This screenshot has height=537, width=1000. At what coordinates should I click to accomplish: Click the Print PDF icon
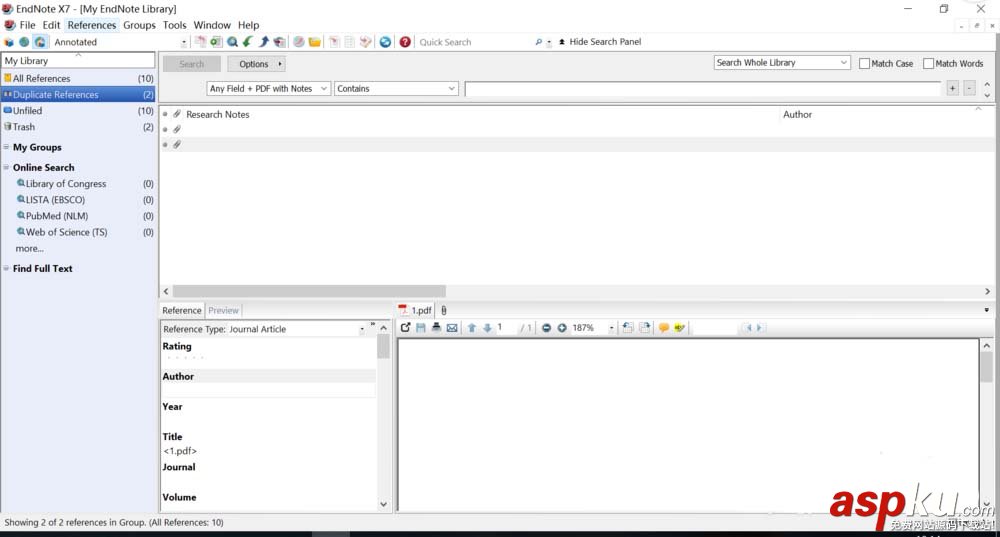(x=436, y=328)
